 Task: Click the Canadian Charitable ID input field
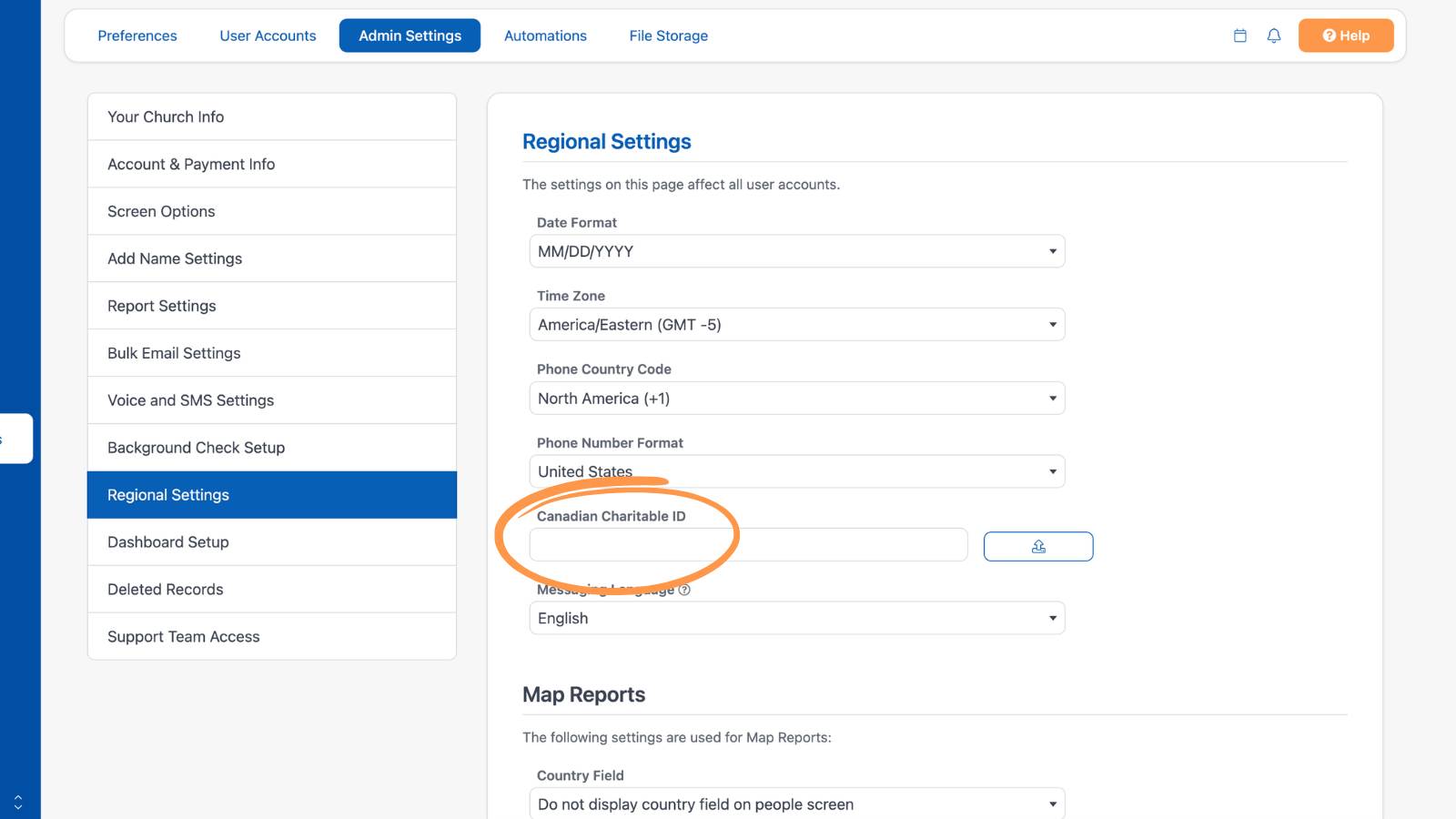click(749, 545)
